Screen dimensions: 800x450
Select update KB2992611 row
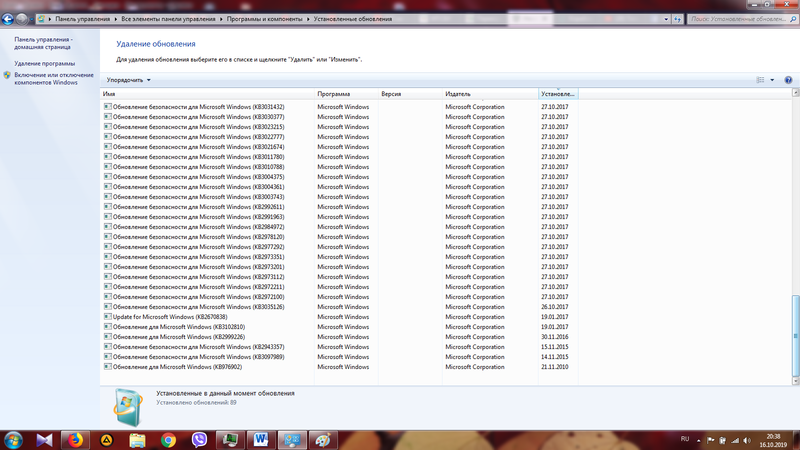[x=339, y=207]
